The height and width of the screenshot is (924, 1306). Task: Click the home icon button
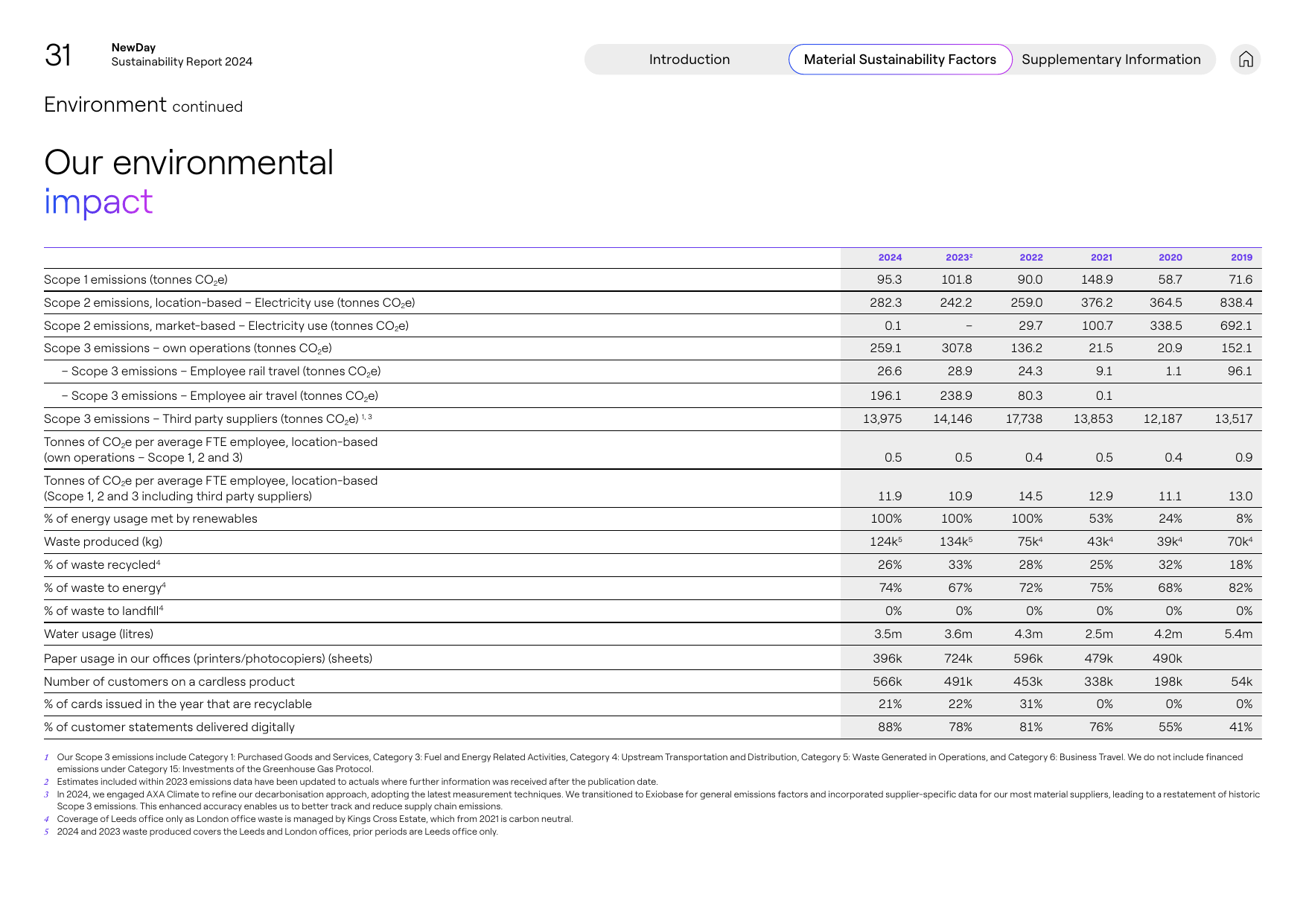pyautogui.click(x=1246, y=59)
